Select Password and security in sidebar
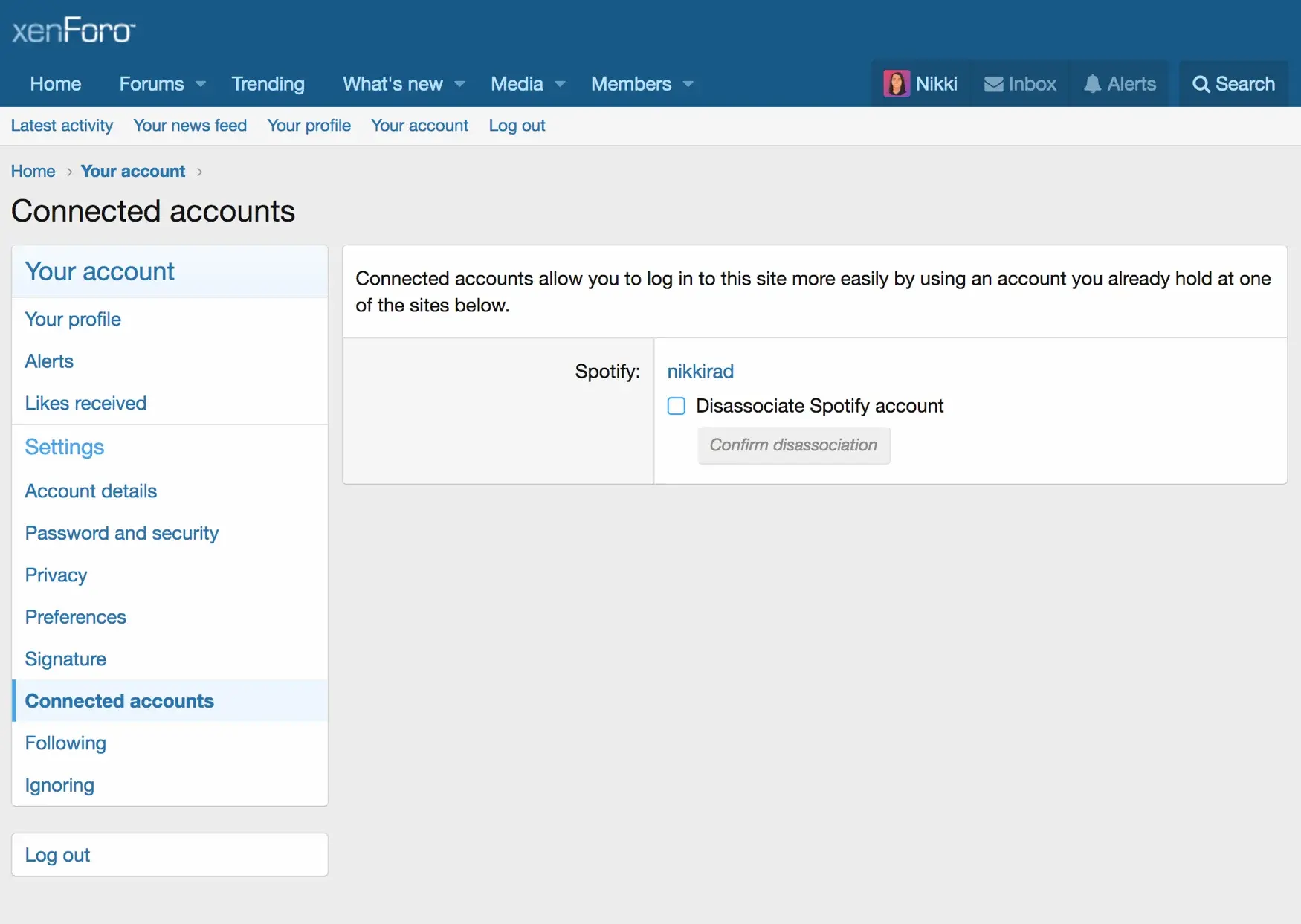This screenshot has width=1301, height=924. 122,533
